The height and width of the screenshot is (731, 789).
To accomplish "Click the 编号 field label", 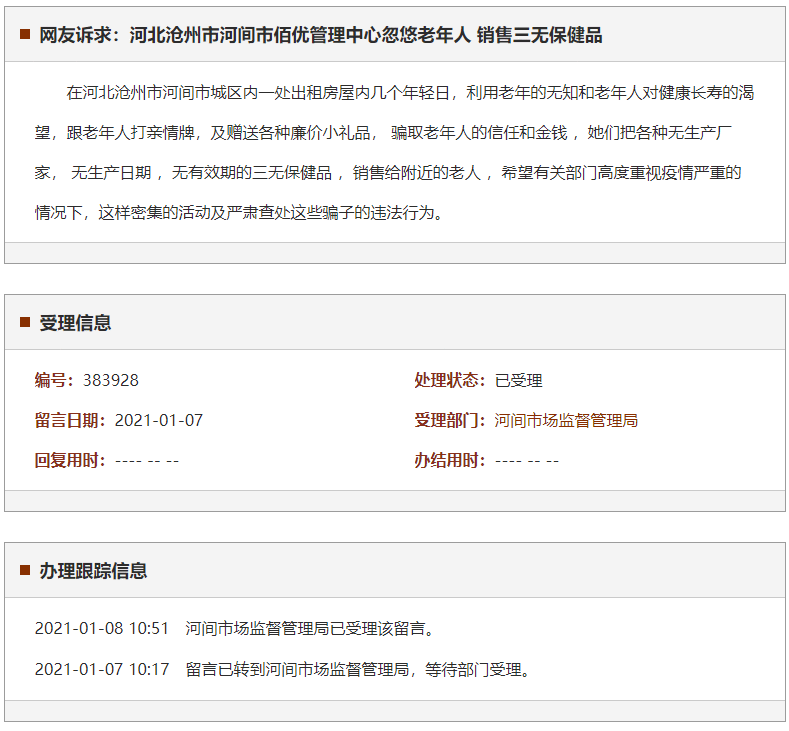I will point(54,380).
